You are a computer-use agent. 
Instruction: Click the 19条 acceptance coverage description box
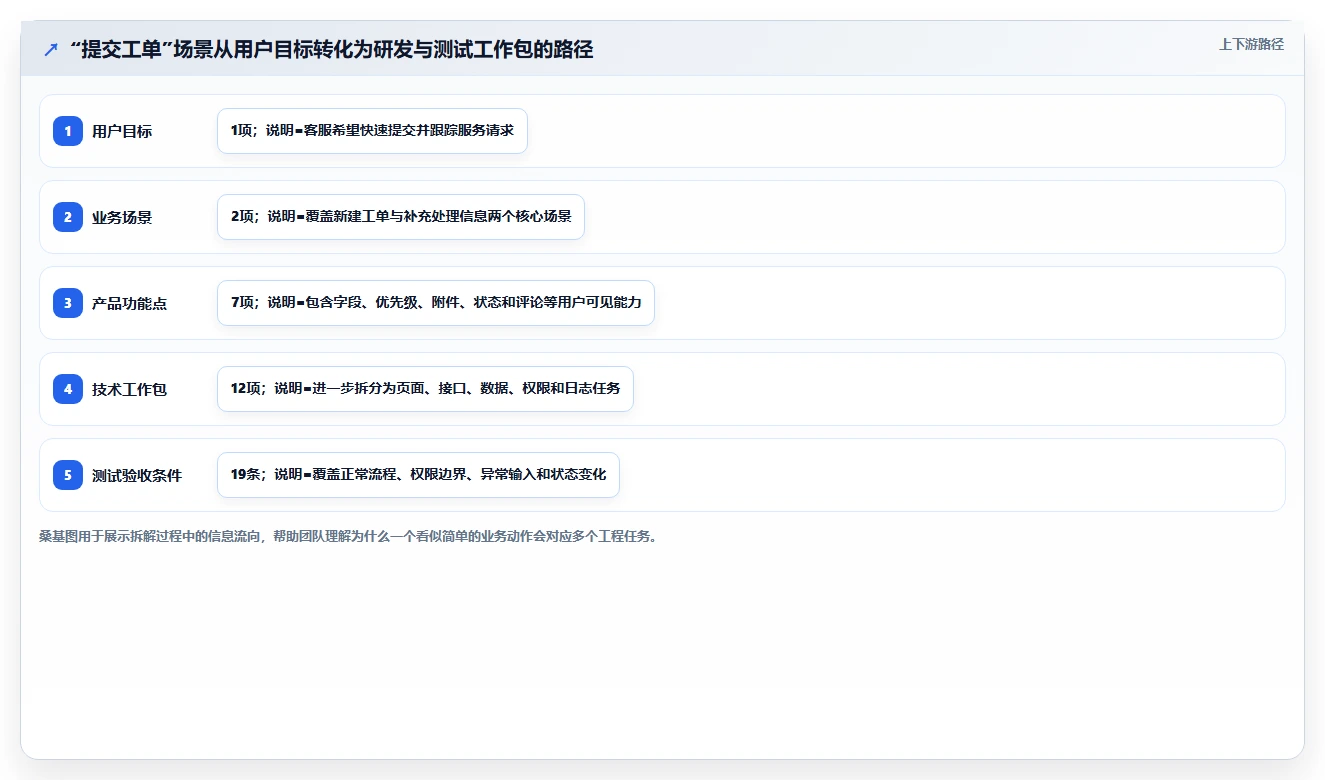coord(418,475)
